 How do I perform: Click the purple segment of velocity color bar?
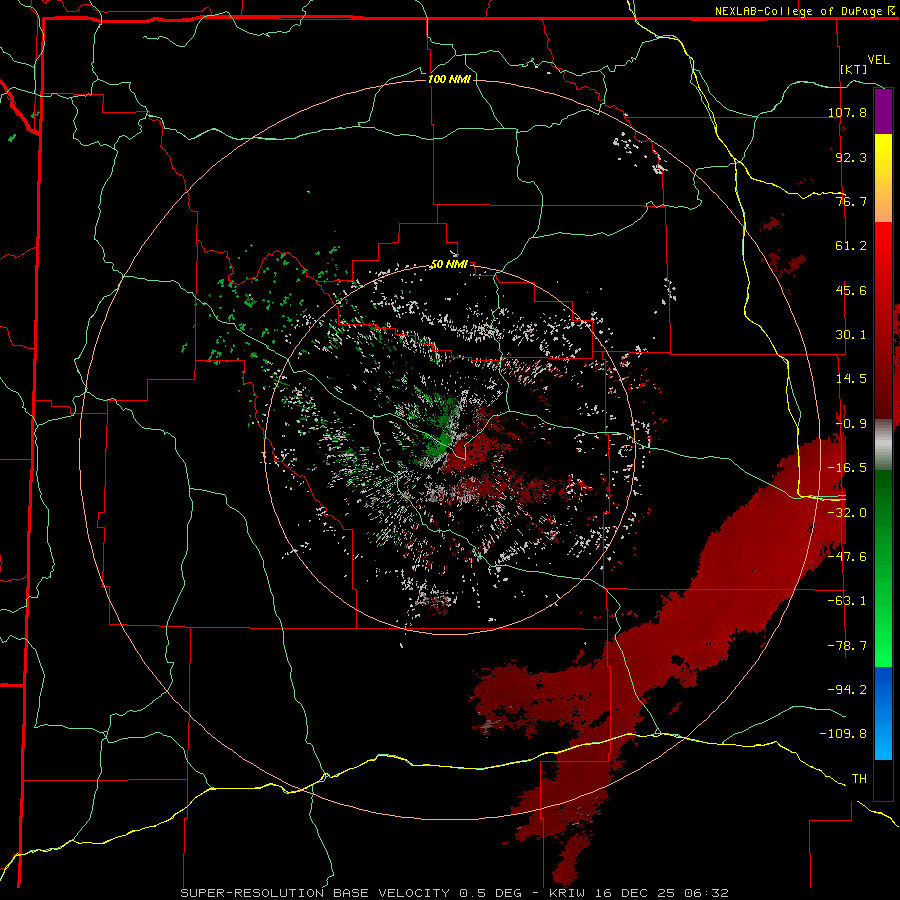883,111
